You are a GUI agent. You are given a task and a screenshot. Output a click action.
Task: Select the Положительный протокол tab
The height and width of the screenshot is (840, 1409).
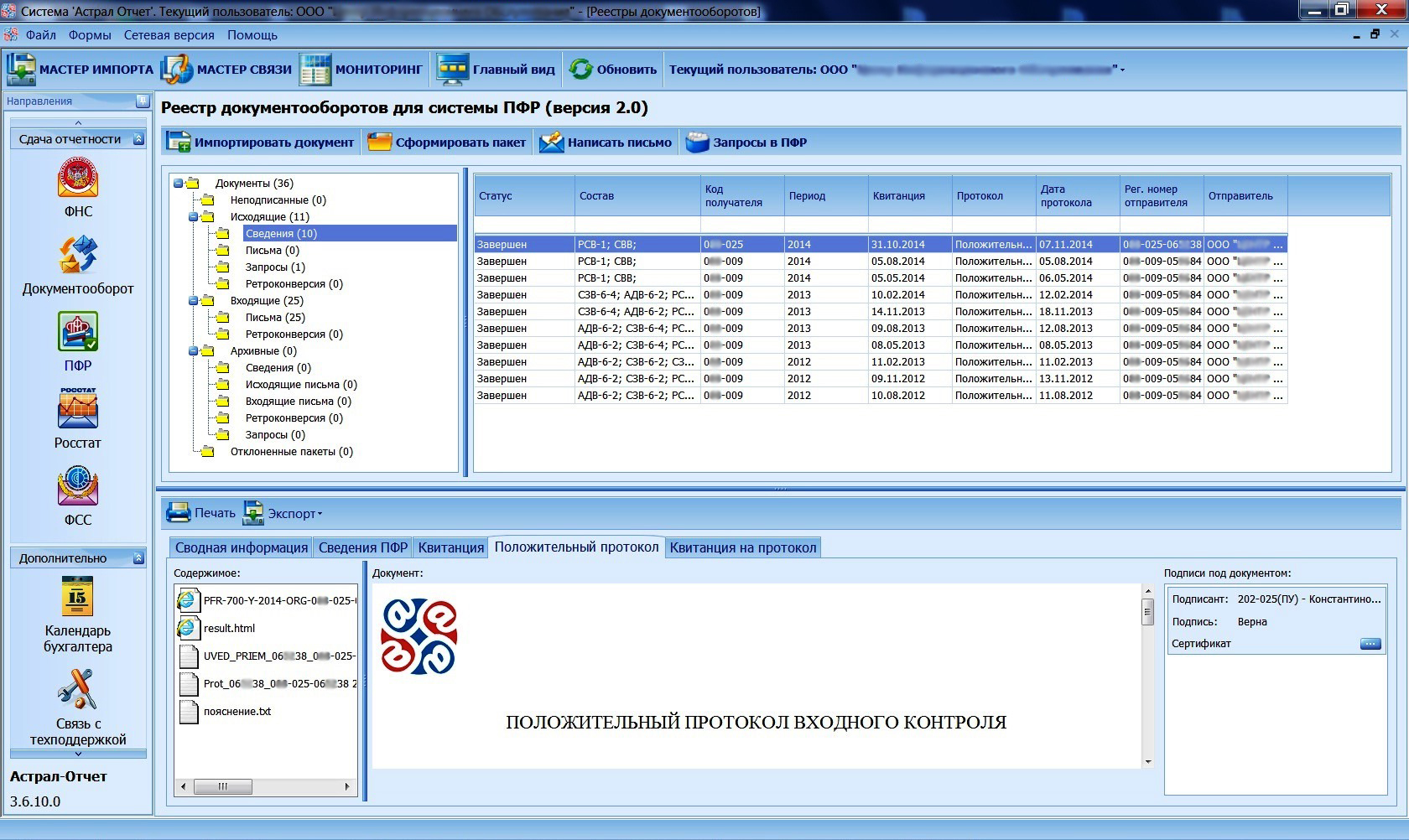pos(577,547)
